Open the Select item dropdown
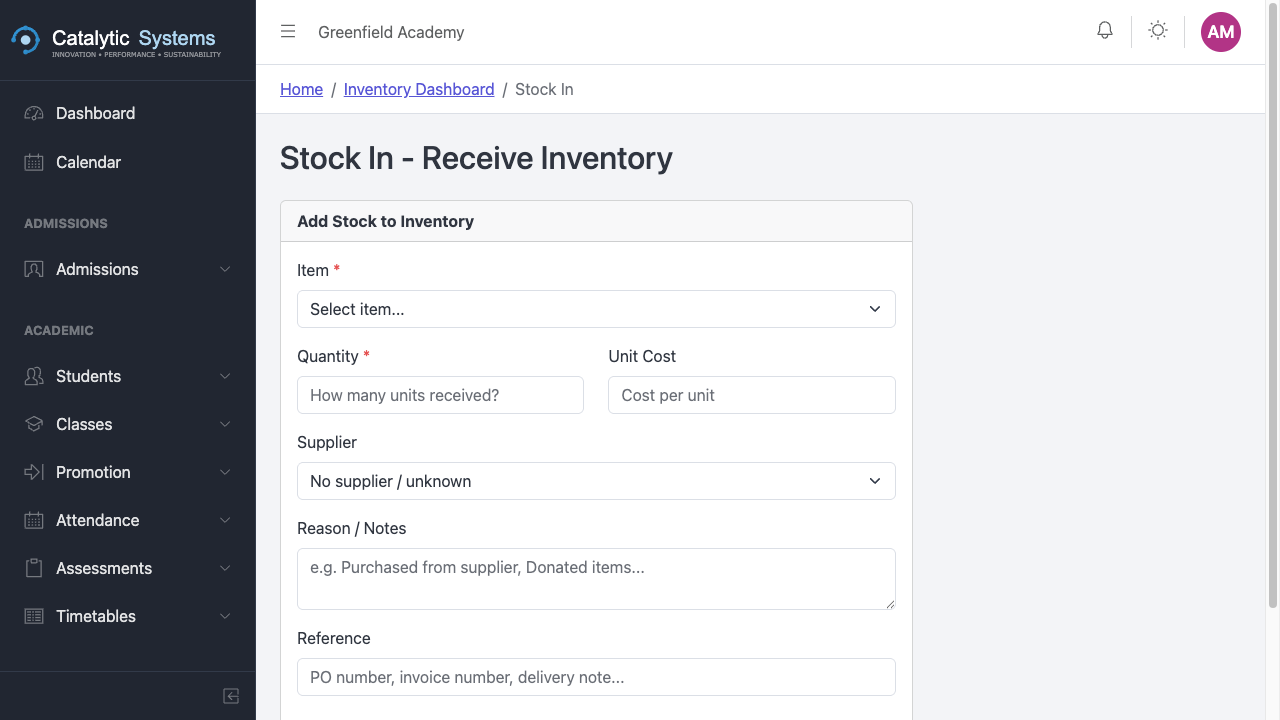1280x720 pixels. tap(596, 309)
